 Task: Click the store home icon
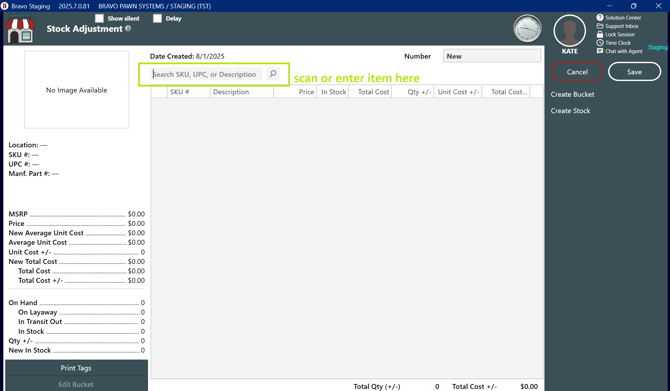[x=20, y=29]
